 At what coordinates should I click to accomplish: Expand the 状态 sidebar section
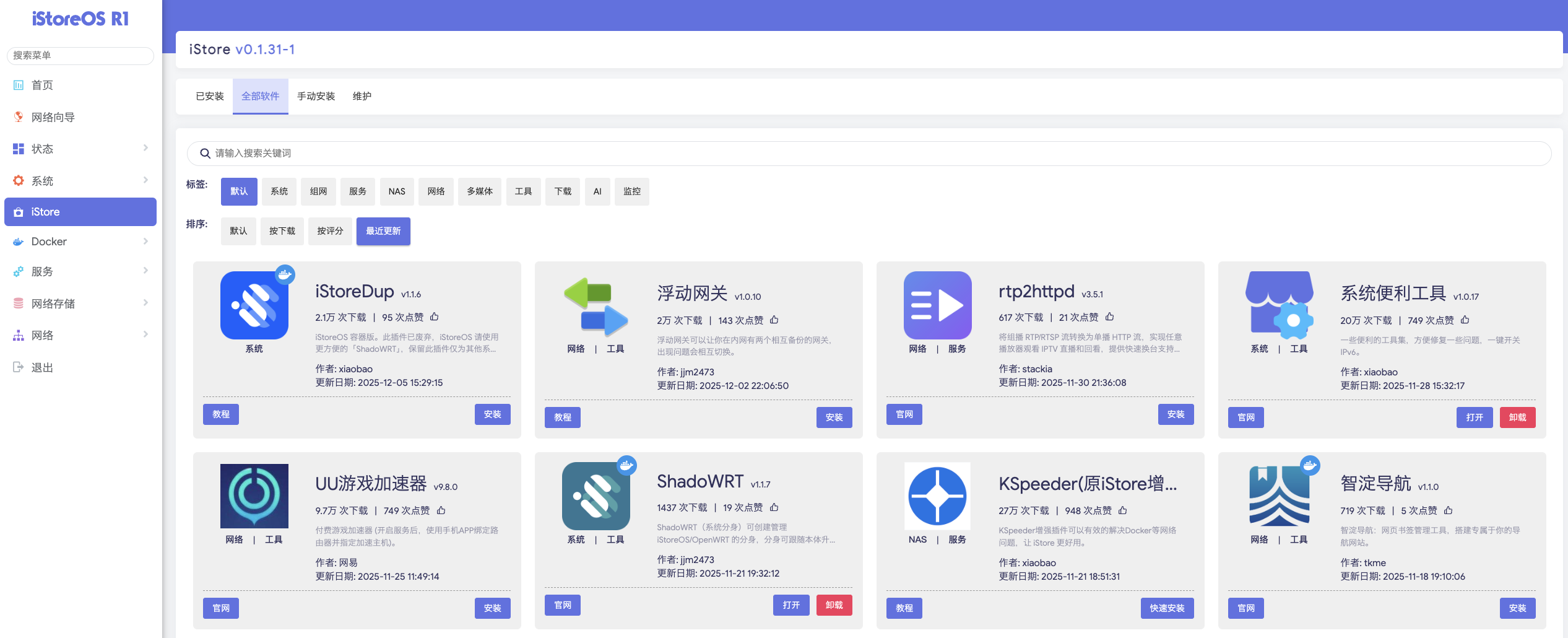80,149
